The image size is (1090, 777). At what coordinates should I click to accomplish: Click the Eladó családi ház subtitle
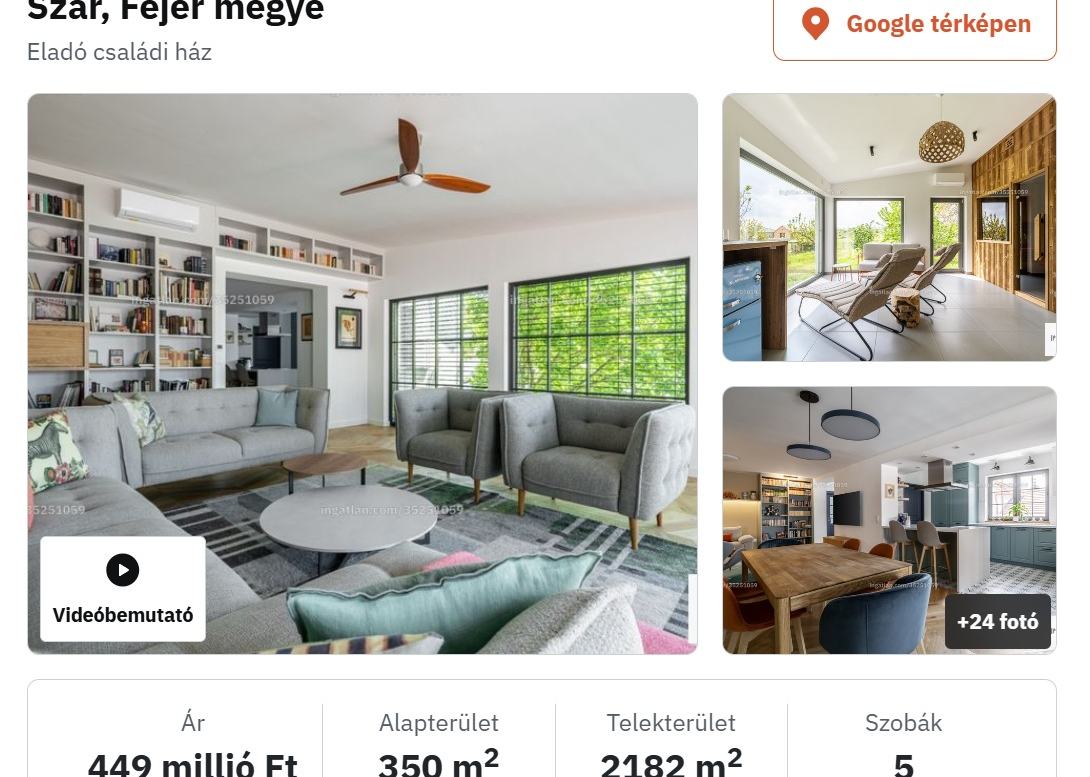[x=120, y=52]
